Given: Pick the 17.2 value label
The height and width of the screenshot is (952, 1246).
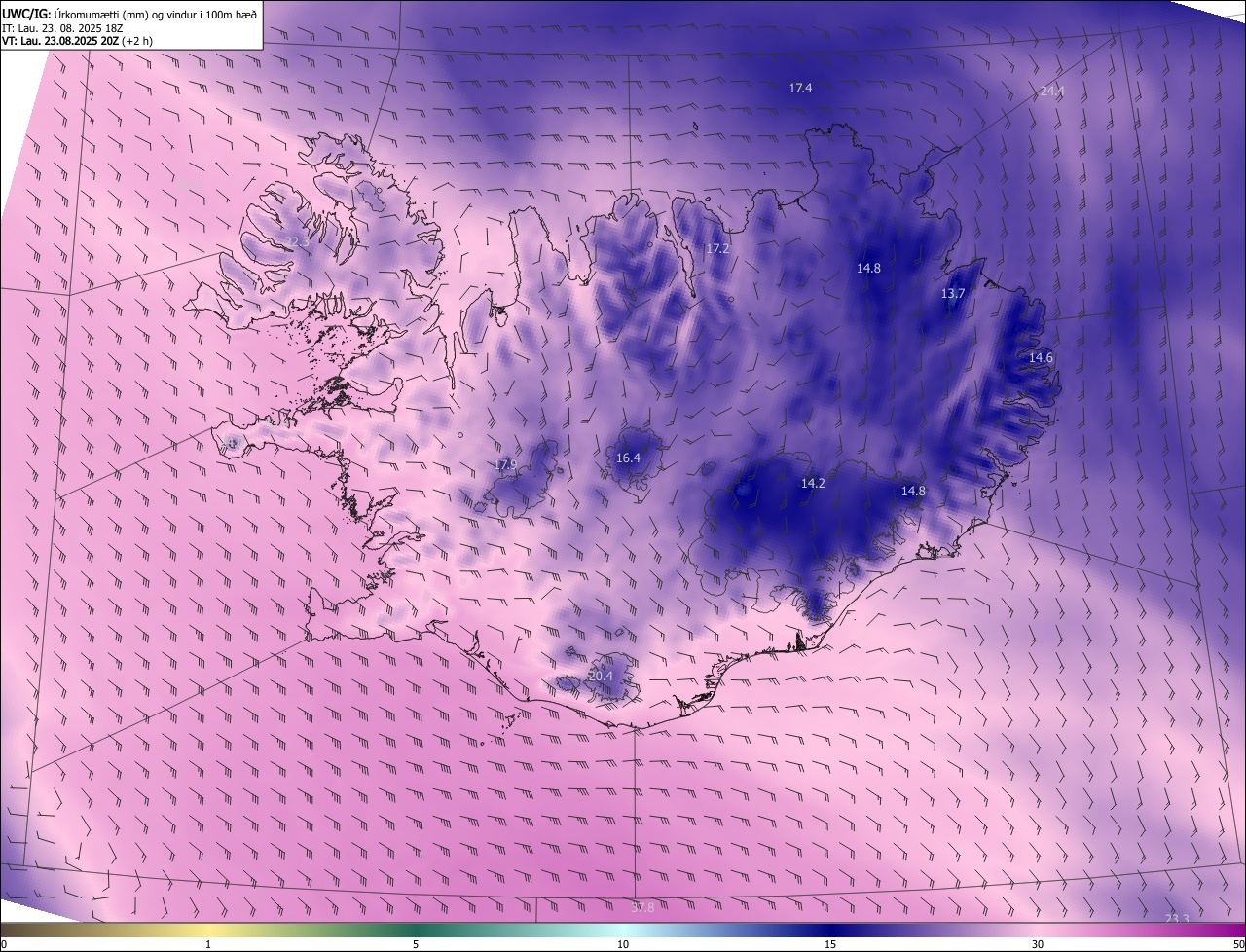Looking at the screenshot, I should point(717,249).
